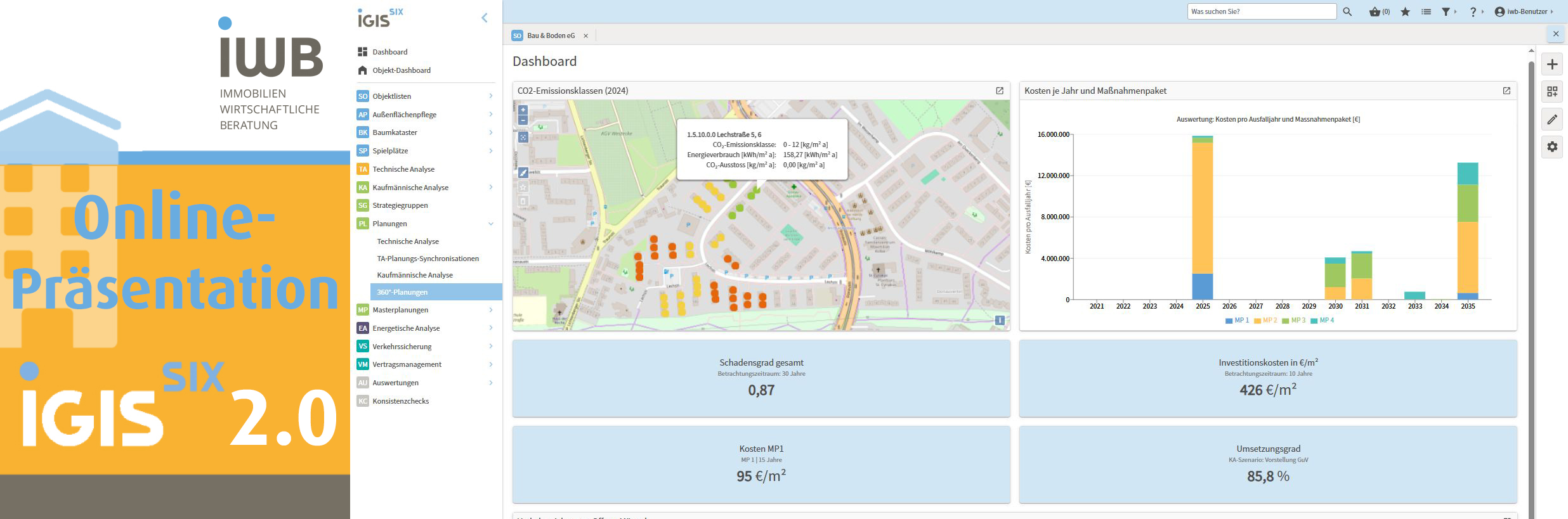Open Kosten je Jahr widget in new window
The width and height of the screenshot is (1568, 519).
(1506, 91)
